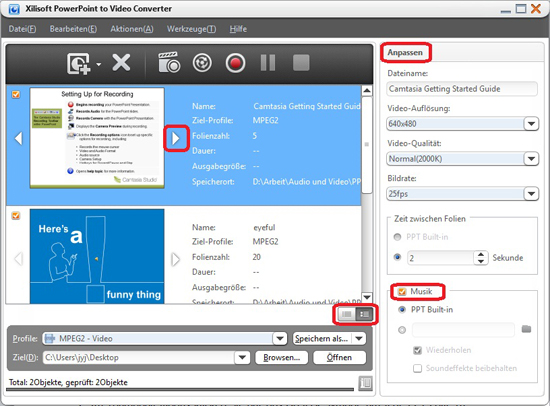The image size is (550, 406).
Task: Click the film reel convert icon
Action: [202, 63]
